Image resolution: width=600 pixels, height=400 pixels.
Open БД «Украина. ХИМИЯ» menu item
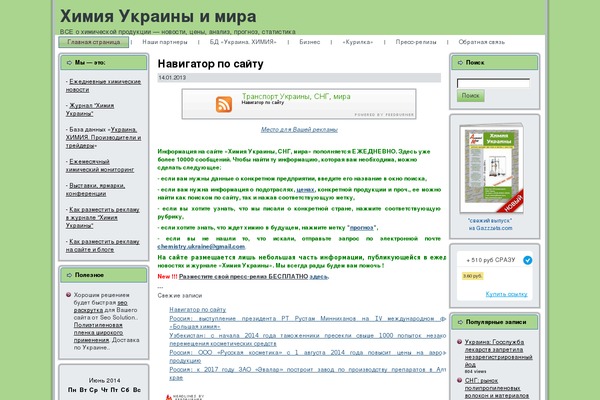point(243,42)
